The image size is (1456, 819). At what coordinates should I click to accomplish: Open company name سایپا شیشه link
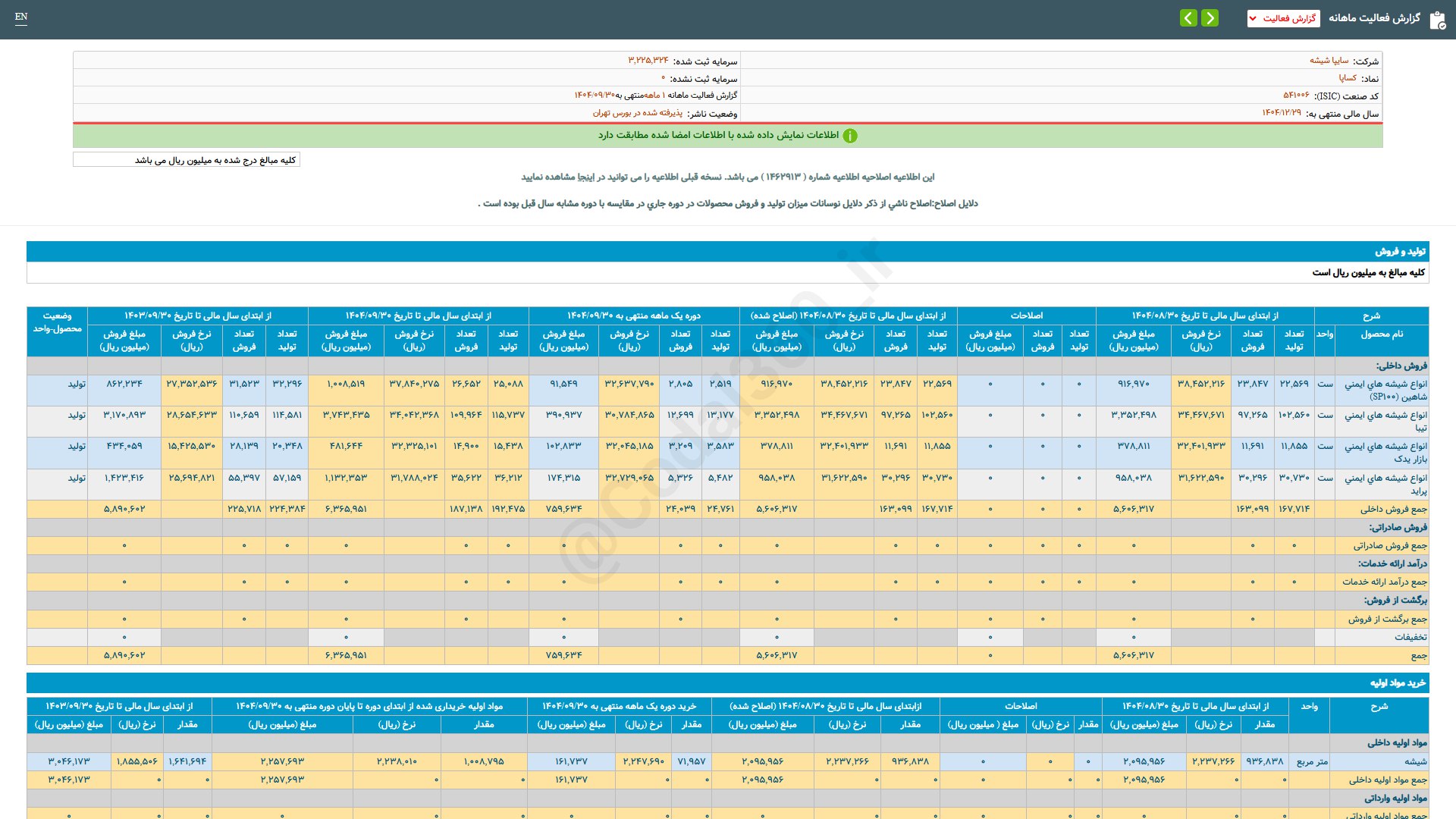pos(1329,61)
